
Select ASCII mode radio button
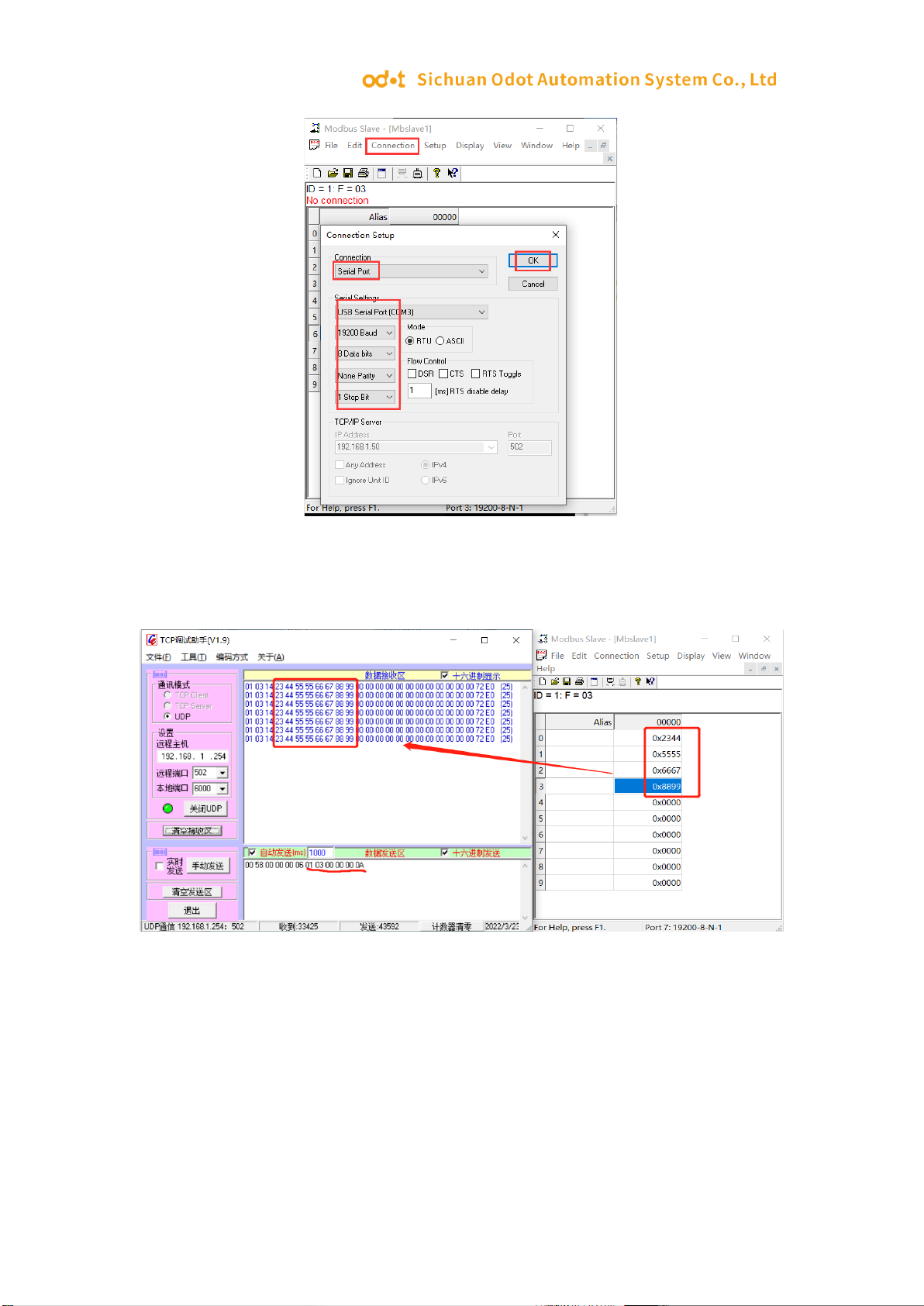pos(440,341)
